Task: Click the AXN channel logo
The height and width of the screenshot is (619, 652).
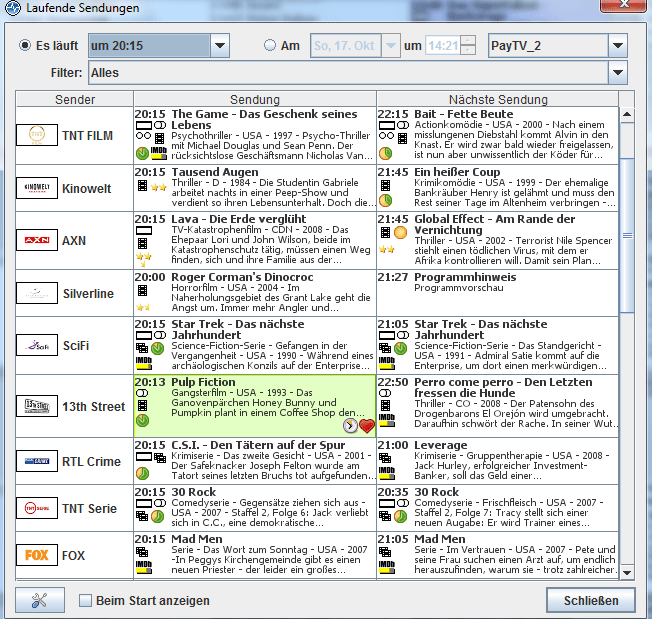Action: click(x=37, y=240)
